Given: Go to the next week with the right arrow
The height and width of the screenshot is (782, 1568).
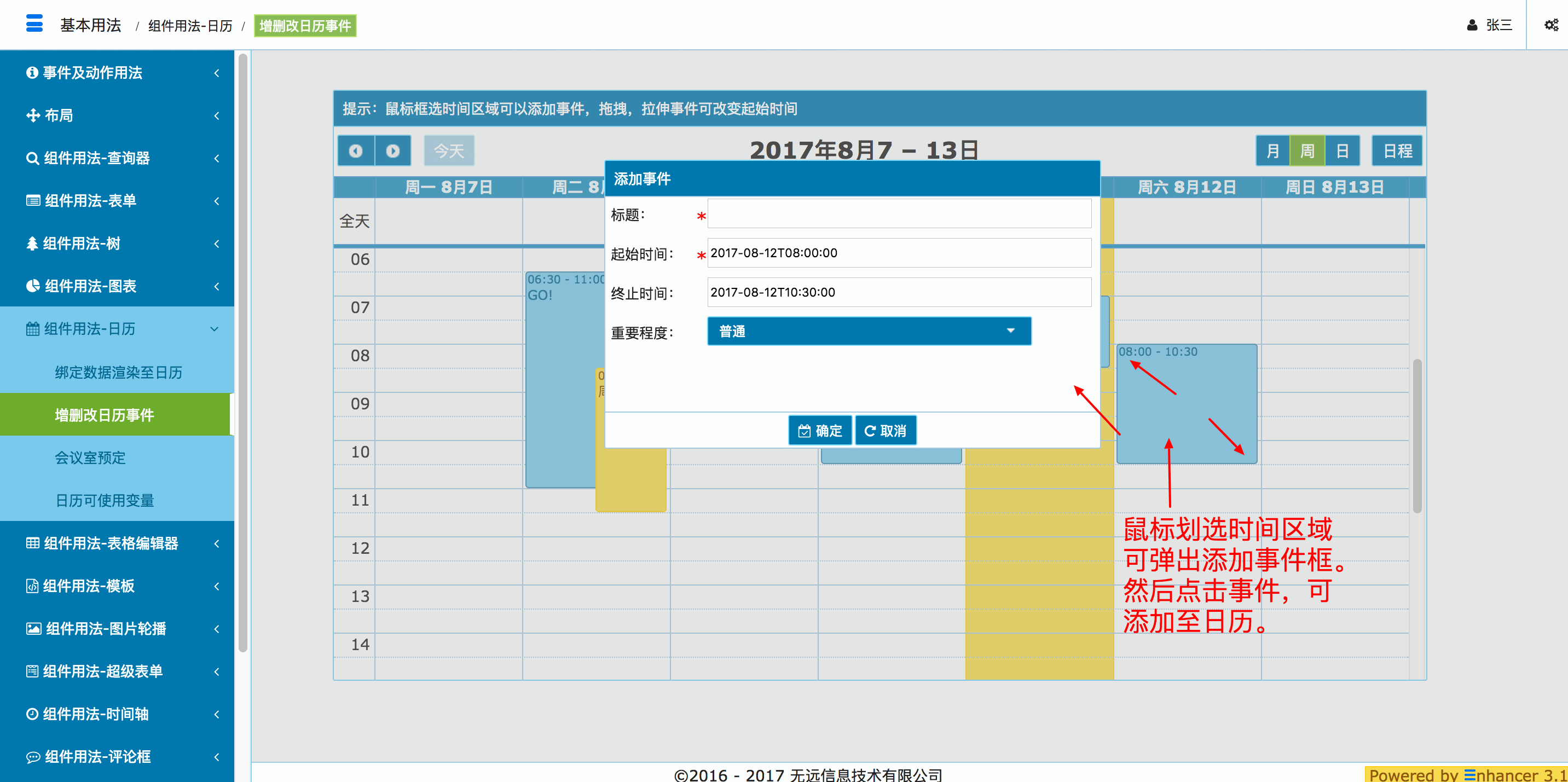Looking at the screenshot, I should [392, 151].
